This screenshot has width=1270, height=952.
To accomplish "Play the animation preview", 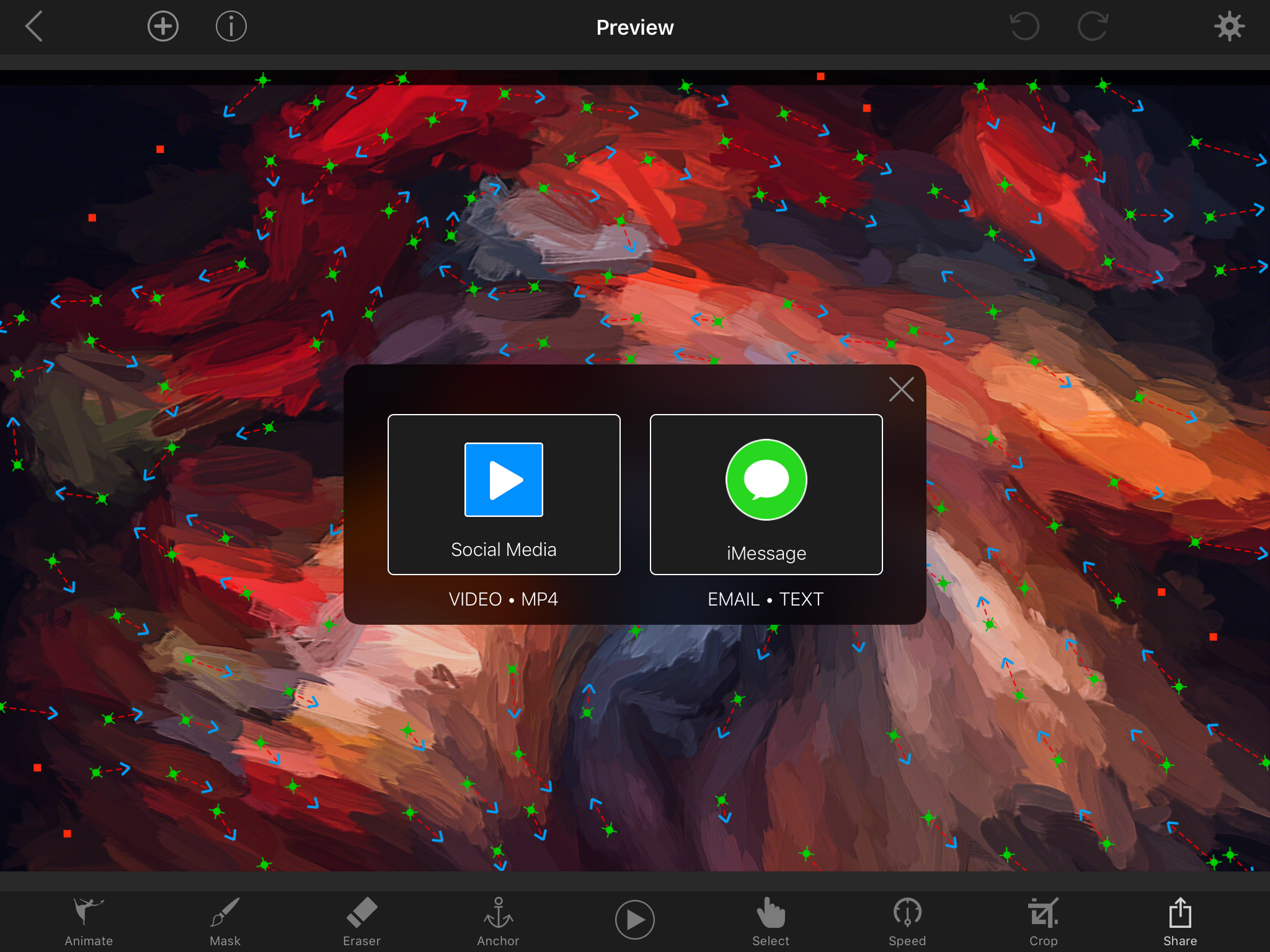I will tap(634, 920).
